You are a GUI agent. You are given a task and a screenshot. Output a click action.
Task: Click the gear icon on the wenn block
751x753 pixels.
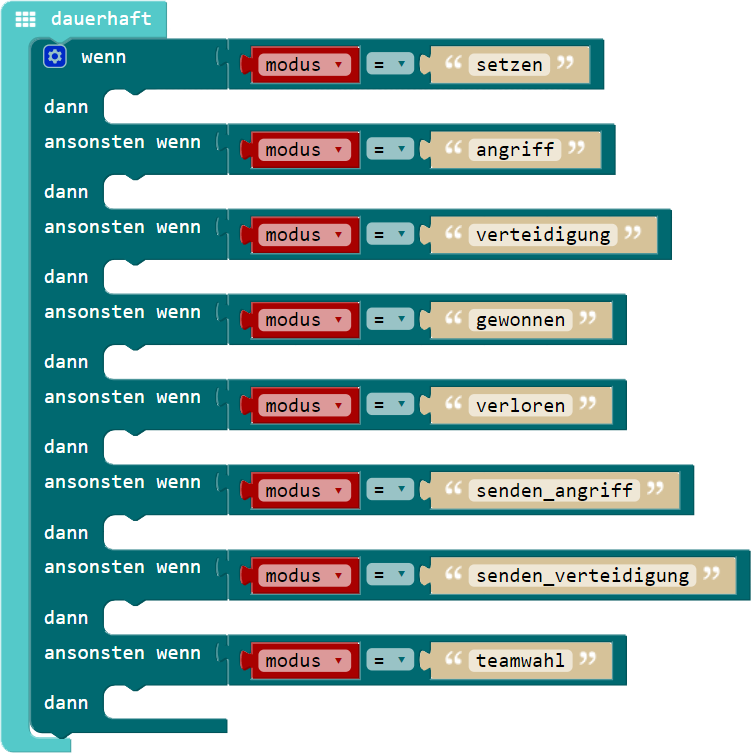click(54, 57)
